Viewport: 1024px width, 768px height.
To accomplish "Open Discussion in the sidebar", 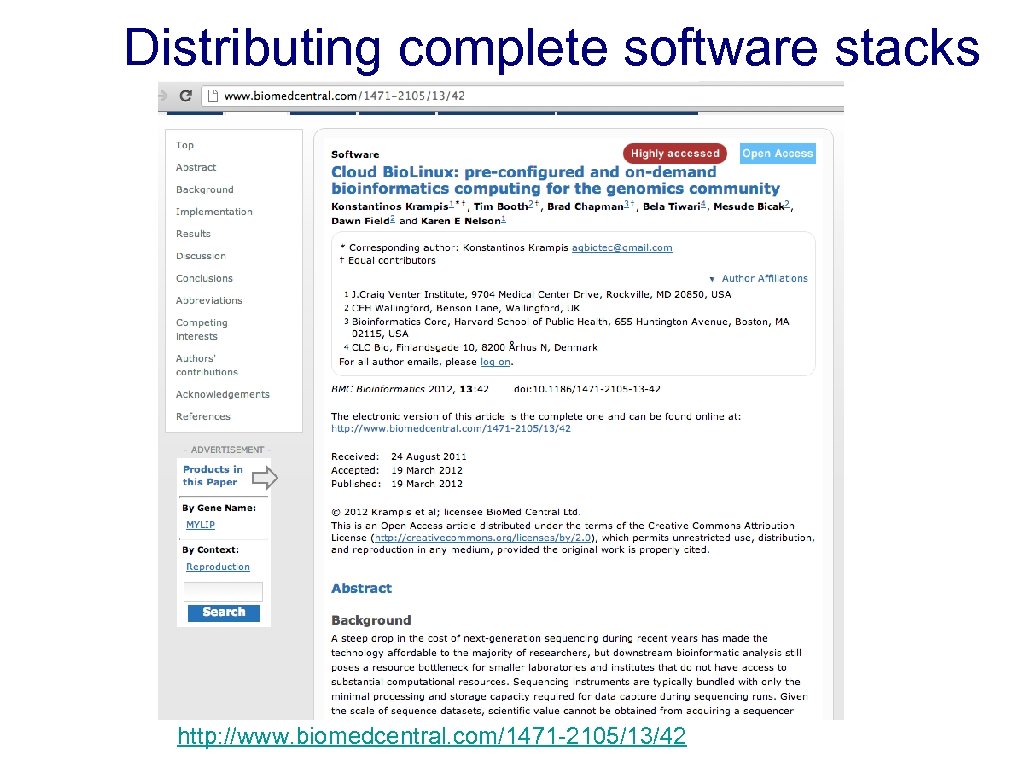I will click(200, 255).
